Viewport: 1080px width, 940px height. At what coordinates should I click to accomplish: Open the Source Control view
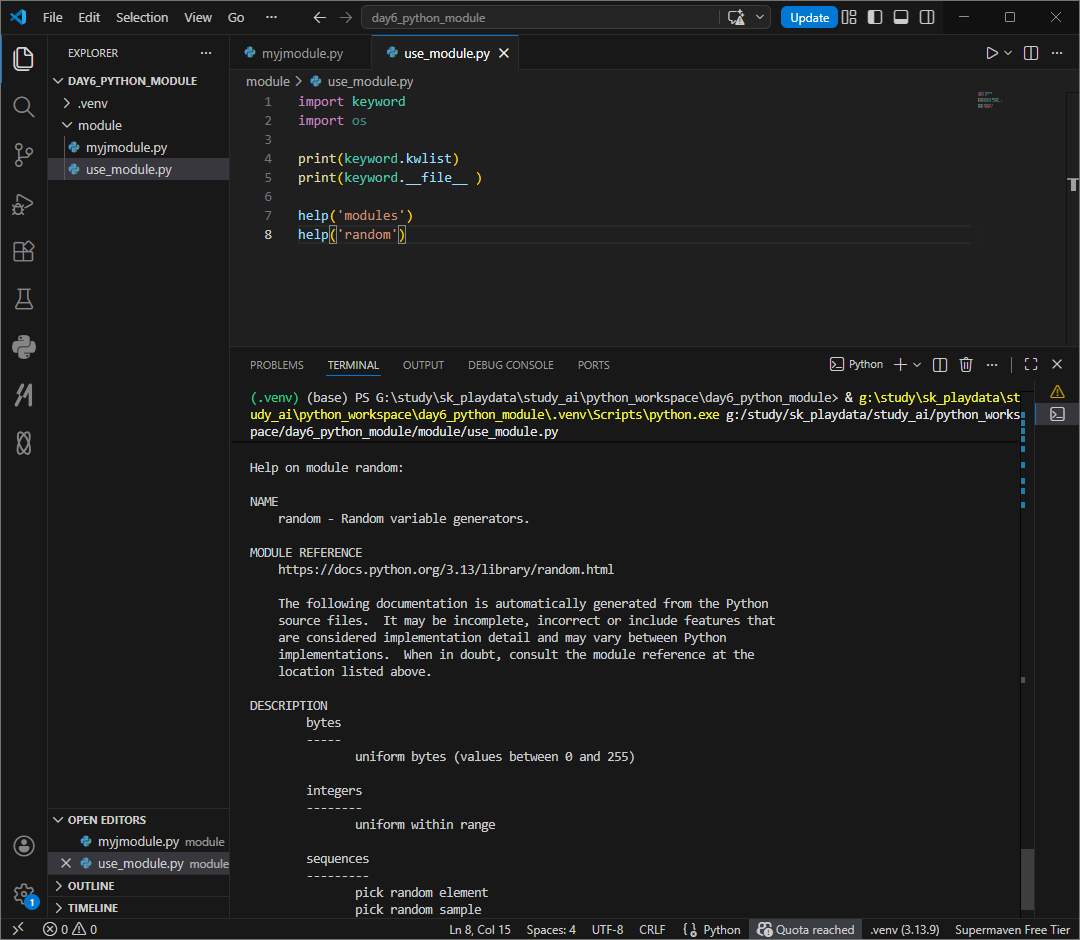pyautogui.click(x=23, y=155)
